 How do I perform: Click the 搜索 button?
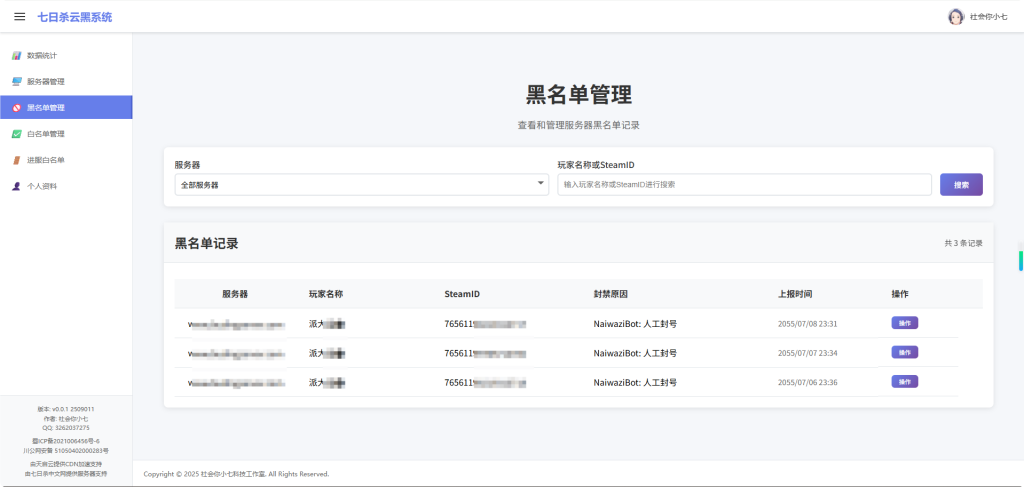pyautogui.click(x=961, y=185)
